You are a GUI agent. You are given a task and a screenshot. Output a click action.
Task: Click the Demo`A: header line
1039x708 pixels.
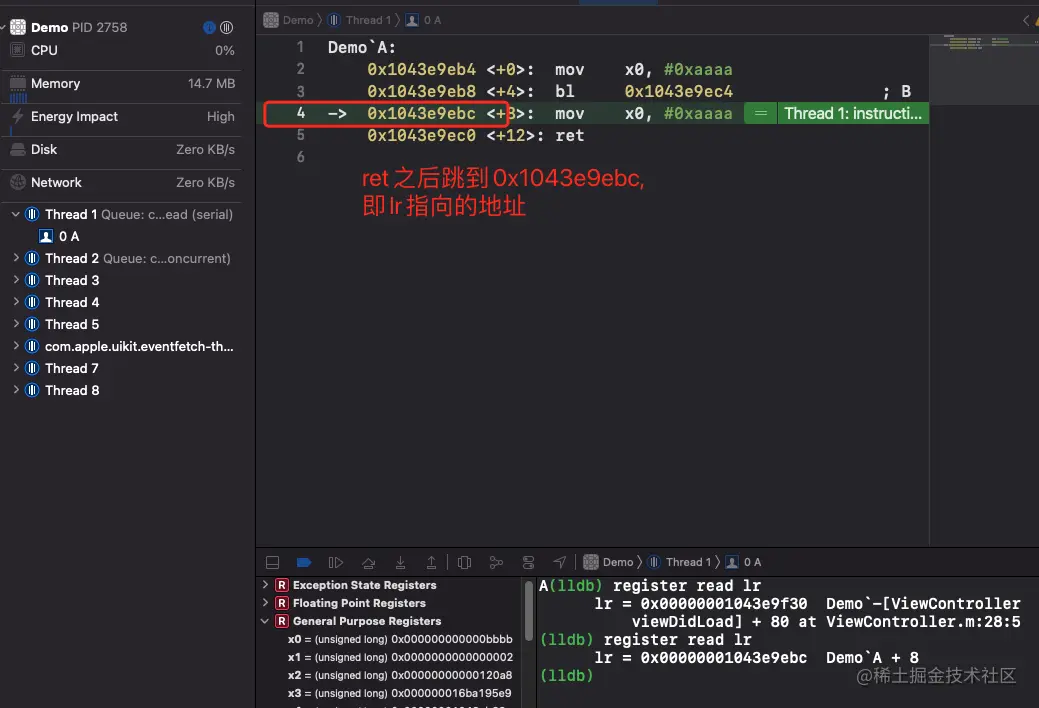[x=362, y=48]
